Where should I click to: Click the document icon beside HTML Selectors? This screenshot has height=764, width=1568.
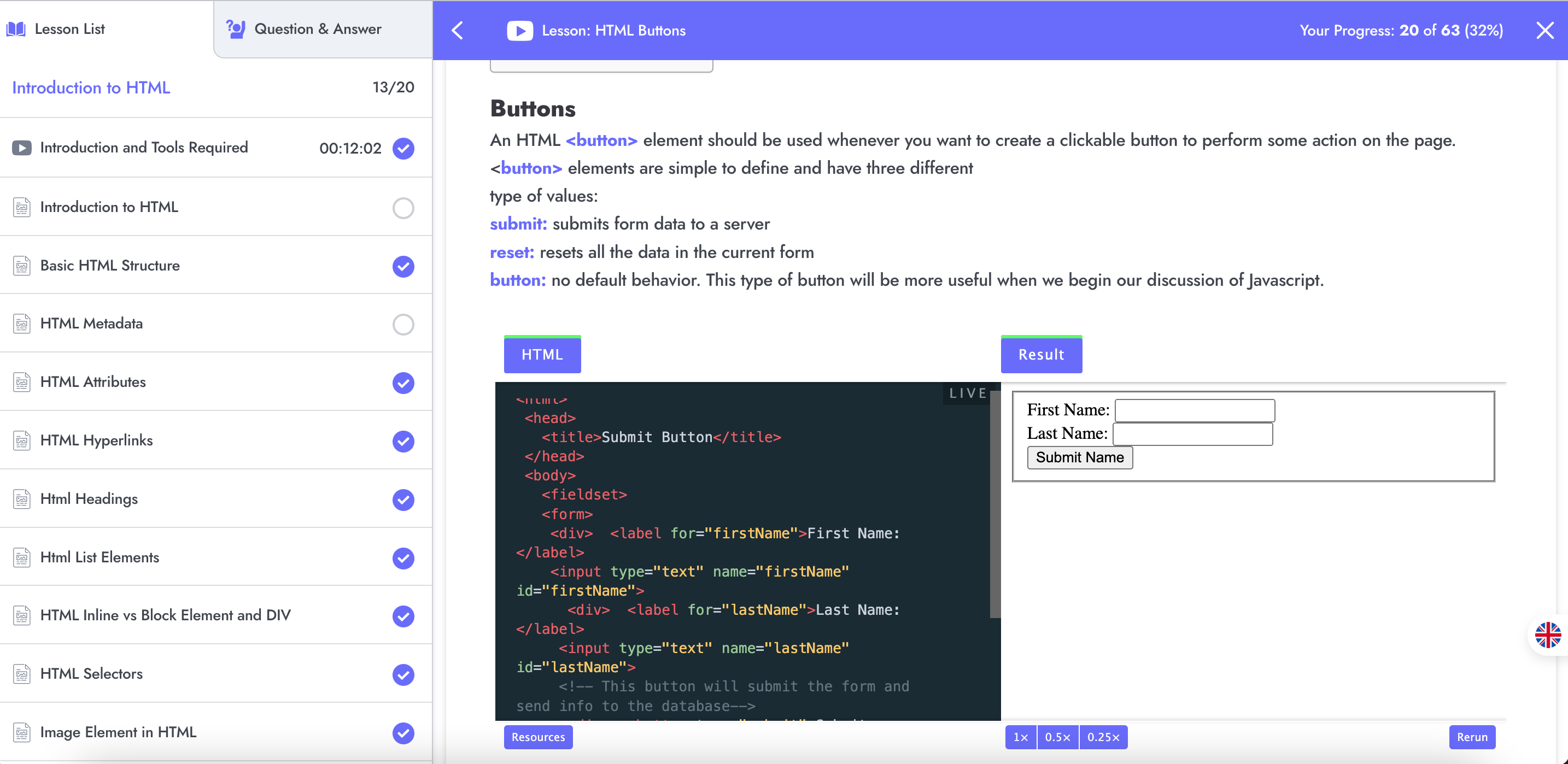pos(22,674)
